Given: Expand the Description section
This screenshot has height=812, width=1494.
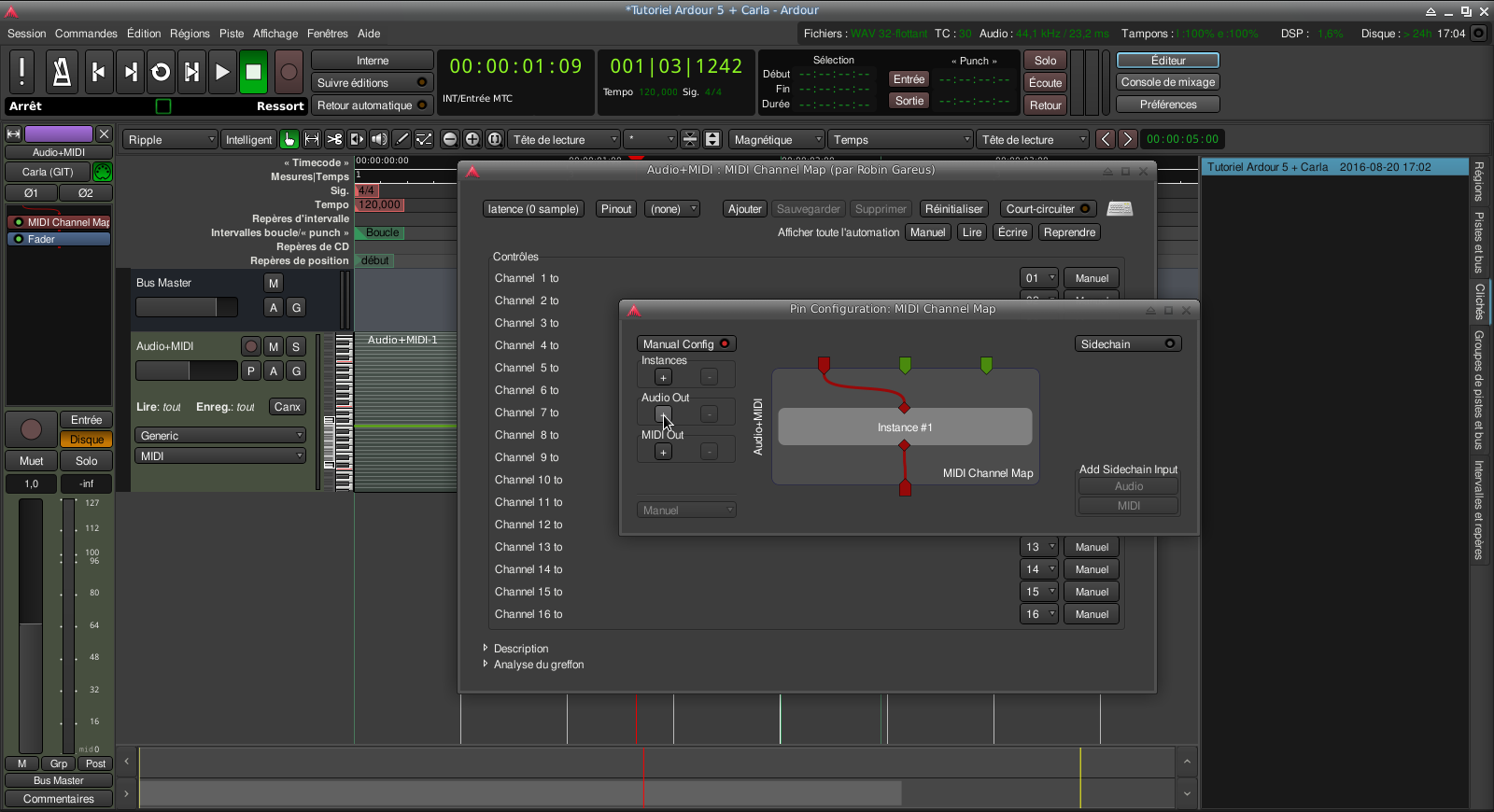Looking at the screenshot, I should [486, 648].
